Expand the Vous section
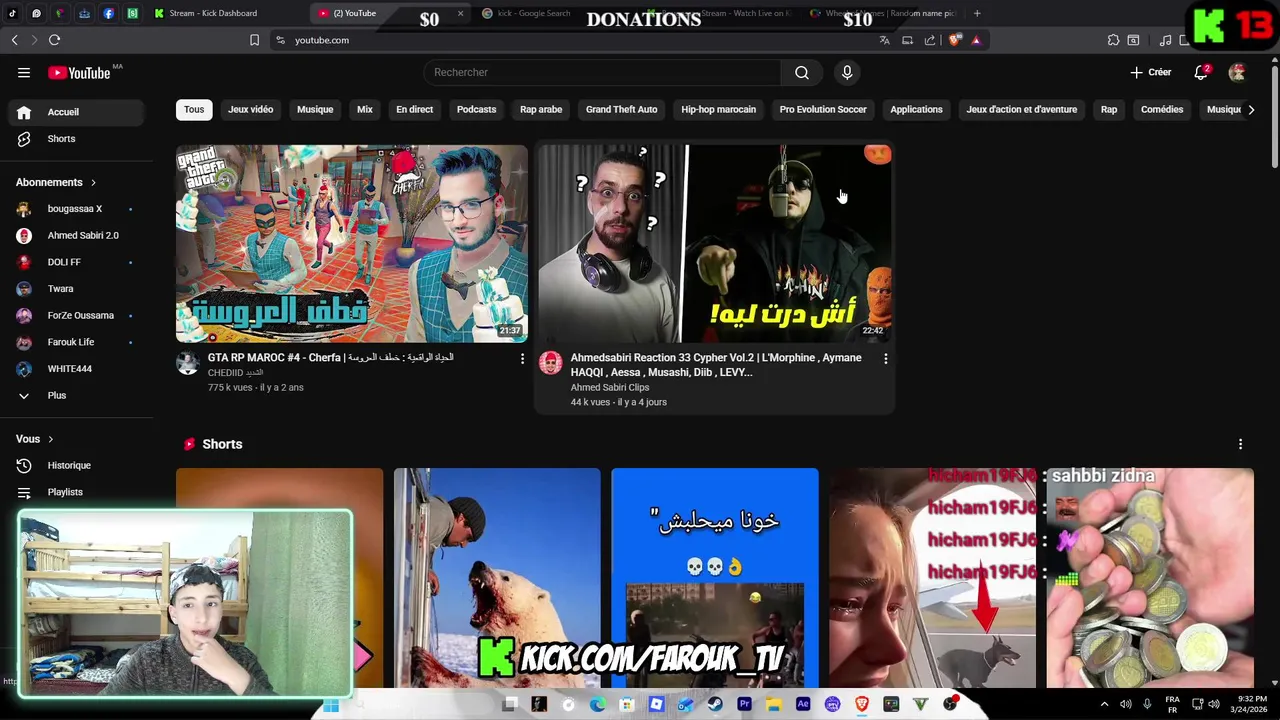Screen dimensions: 1280x720 [35, 439]
